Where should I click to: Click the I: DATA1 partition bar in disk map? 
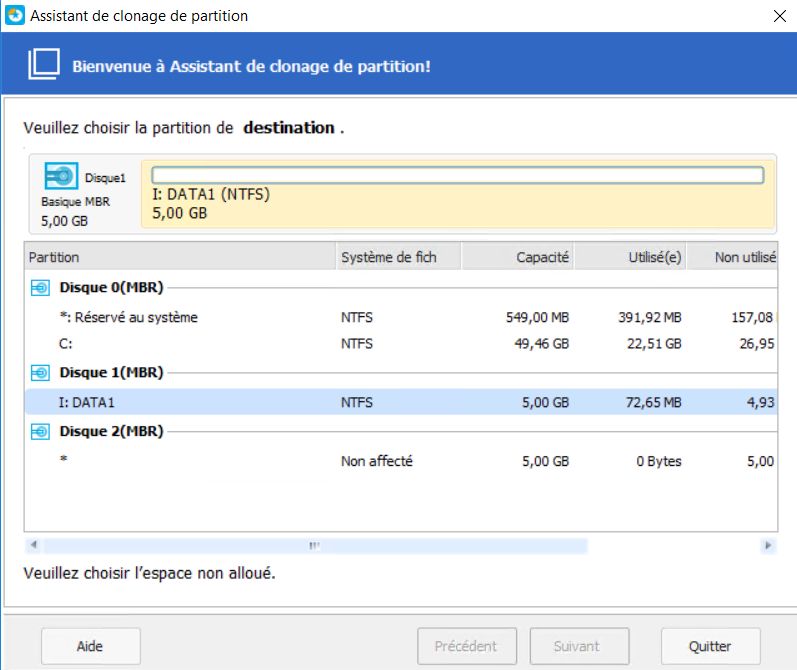click(x=457, y=193)
